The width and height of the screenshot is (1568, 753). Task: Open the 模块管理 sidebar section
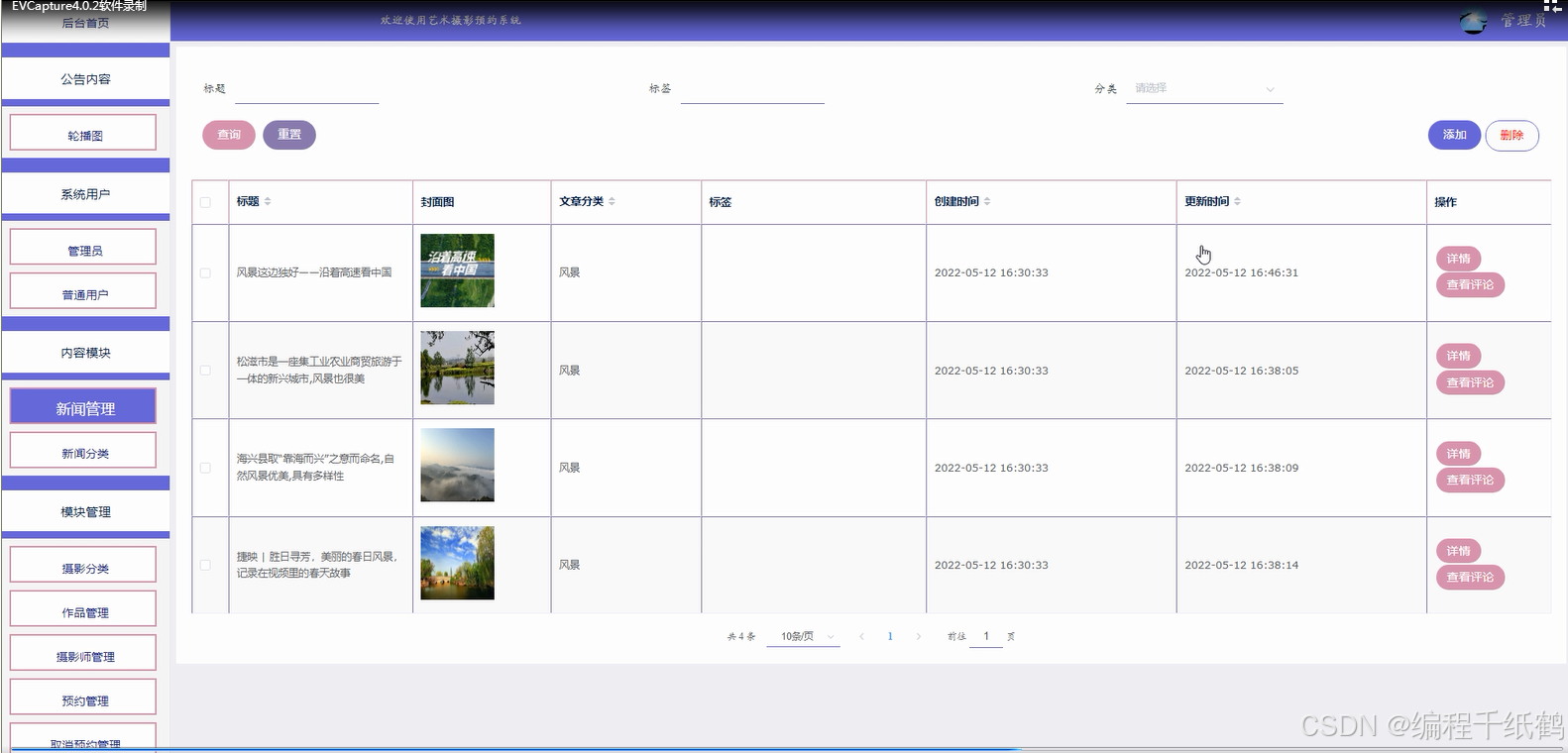[x=85, y=511]
